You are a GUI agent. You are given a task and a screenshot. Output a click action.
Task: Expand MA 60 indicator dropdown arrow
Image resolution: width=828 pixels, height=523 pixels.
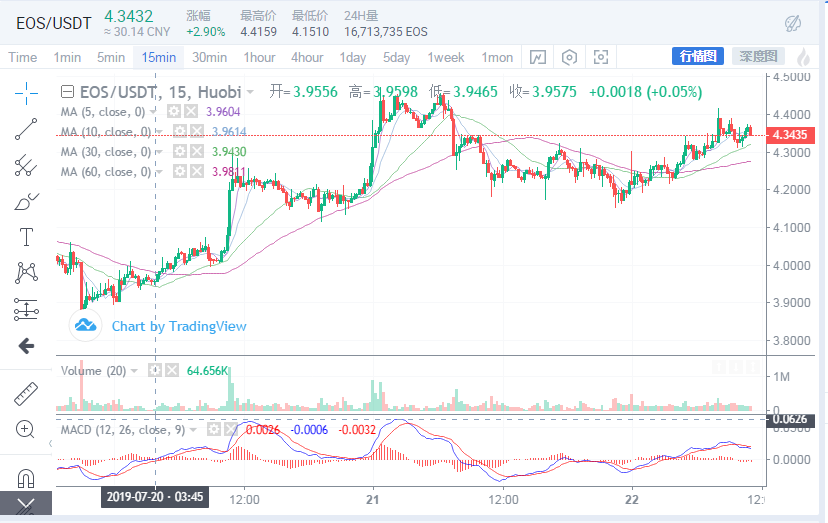(159, 172)
